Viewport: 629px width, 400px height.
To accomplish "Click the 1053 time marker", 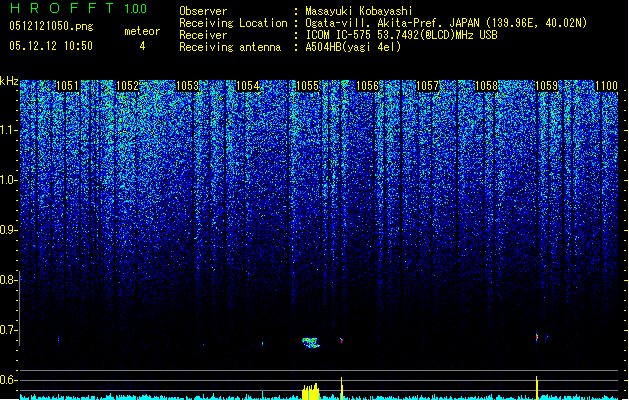I will (x=187, y=86).
